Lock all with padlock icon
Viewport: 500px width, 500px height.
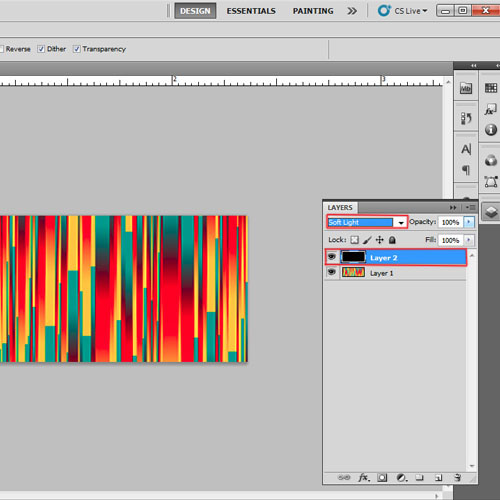(x=392, y=240)
